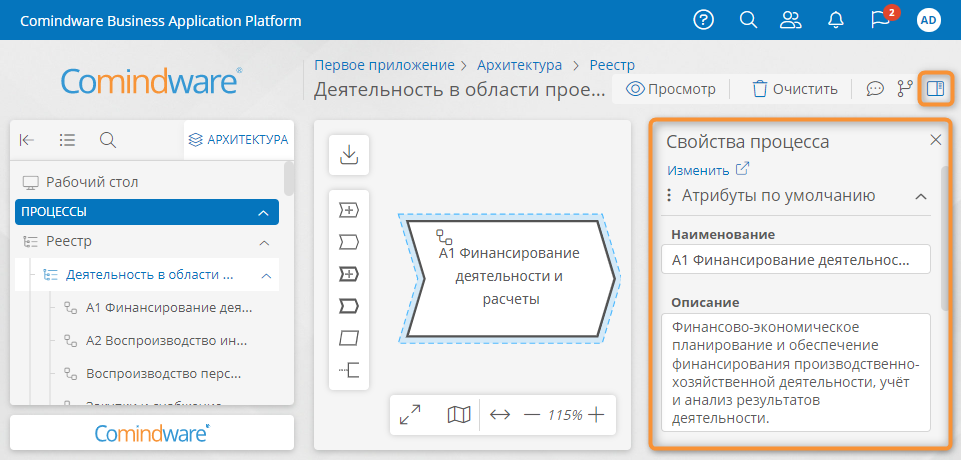Open flagged conversations with badge 2

(x=883, y=18)
